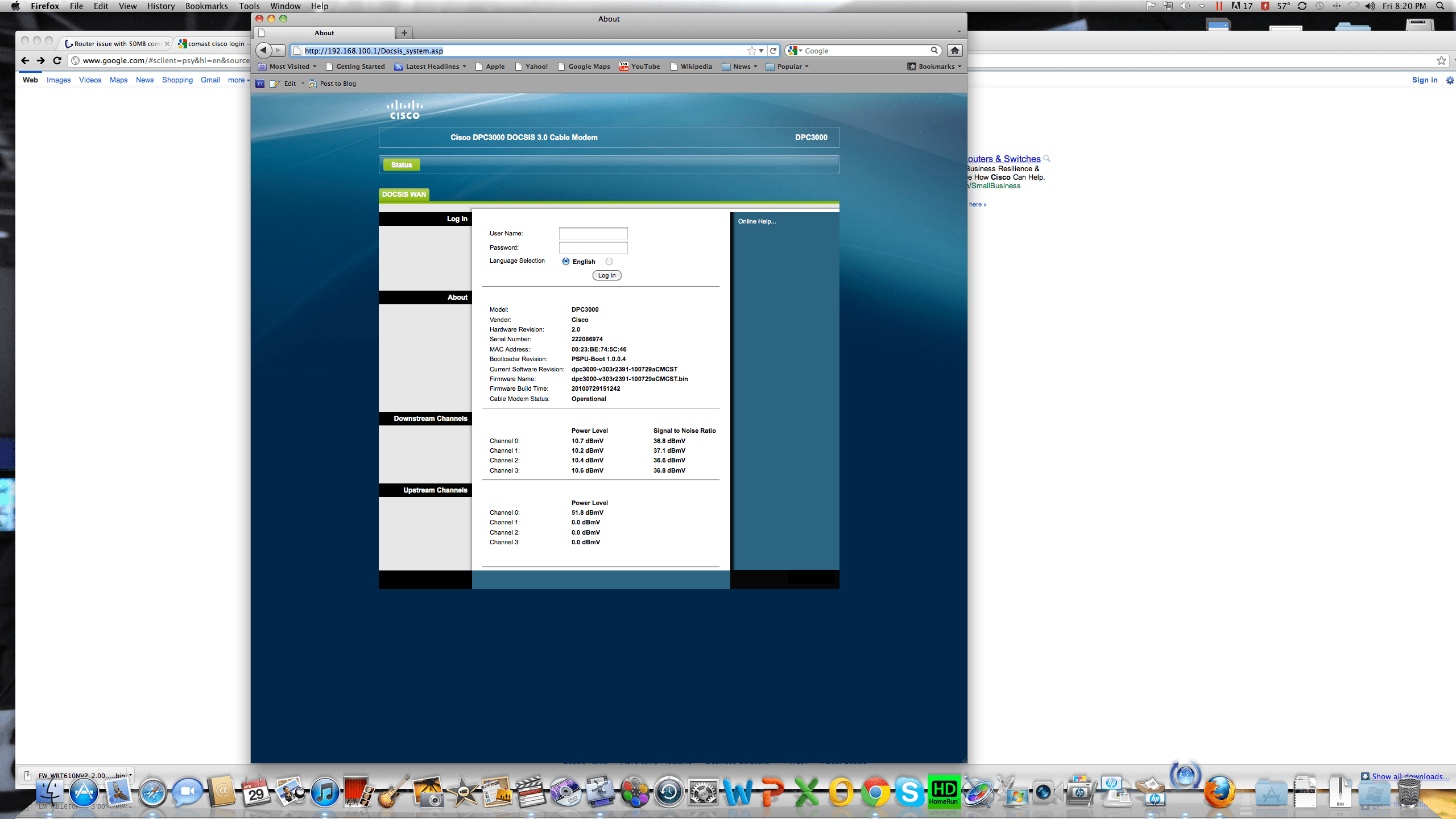
Task: Click Chrome's bookmark star in background window
Action: tap(1441, 60)
